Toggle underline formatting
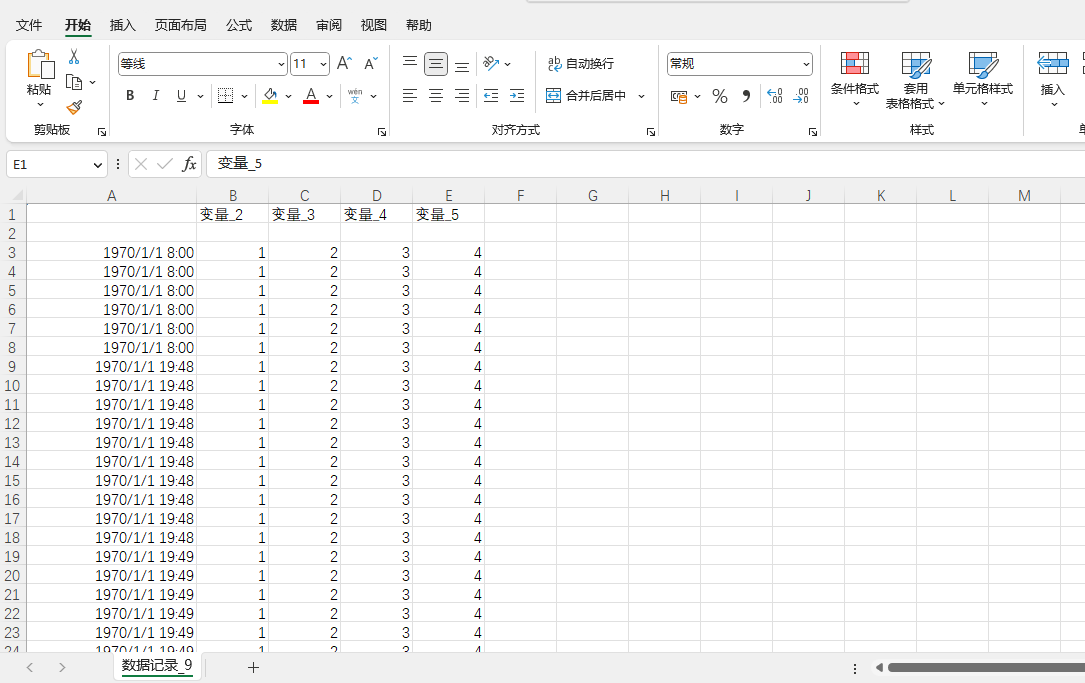This screenshot has height=683, width=1085. [x=181, y=95]
